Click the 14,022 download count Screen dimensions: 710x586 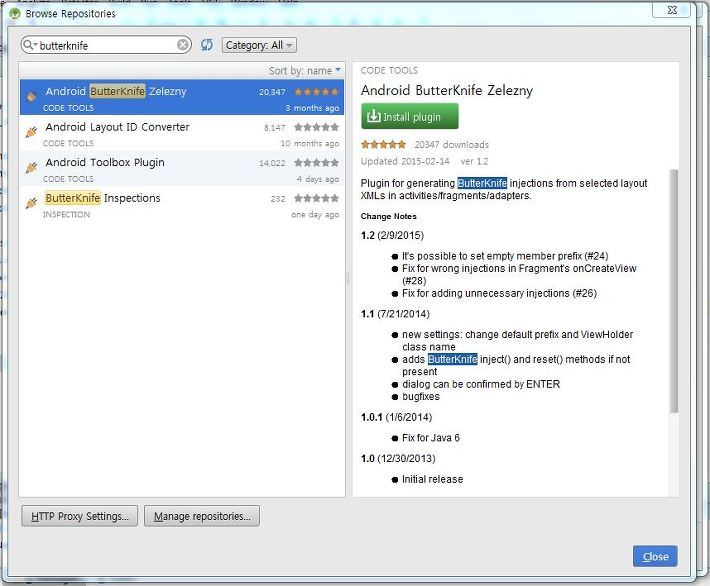[272, 163]
